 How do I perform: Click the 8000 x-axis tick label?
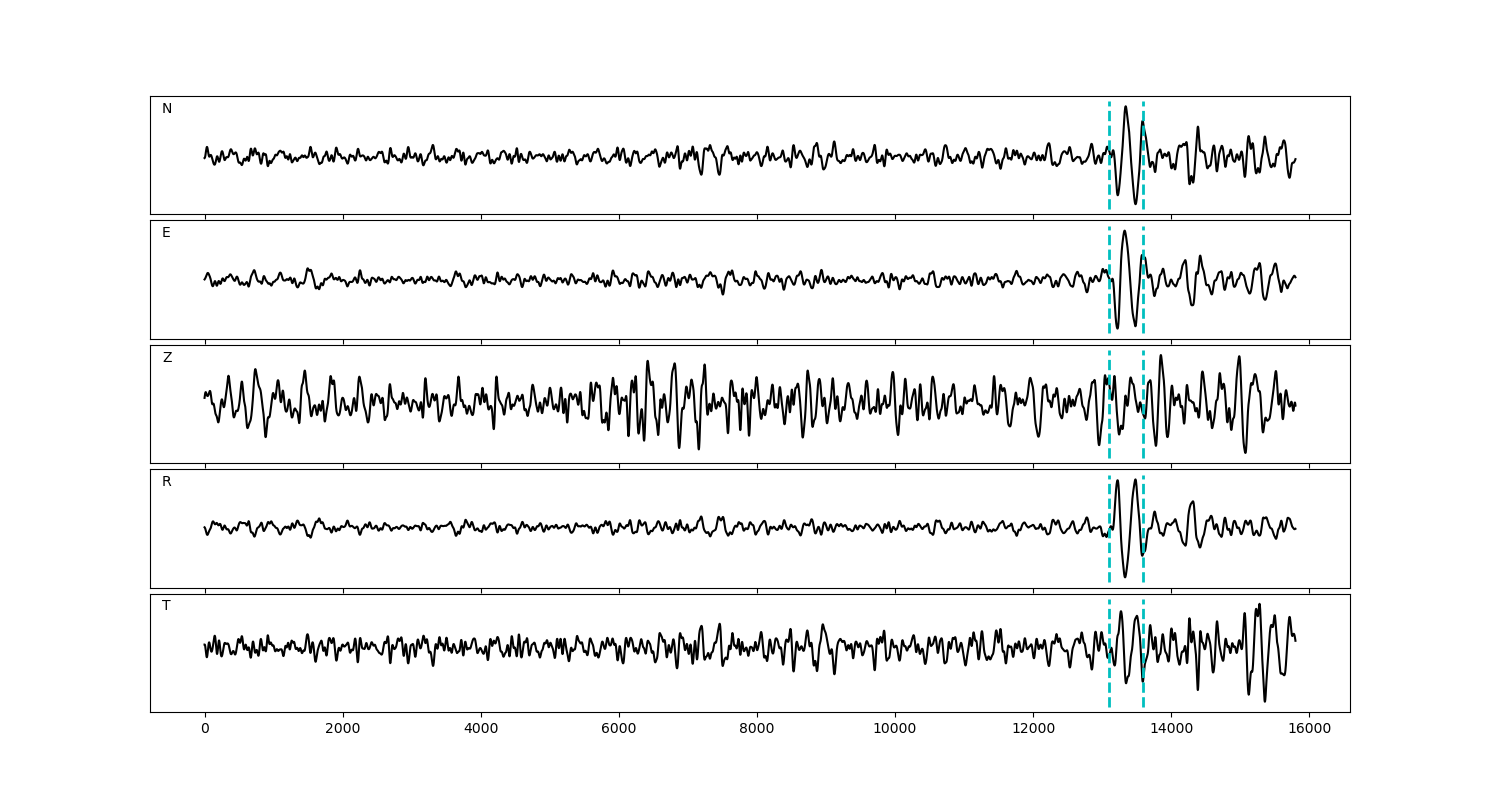pos(757,729)
